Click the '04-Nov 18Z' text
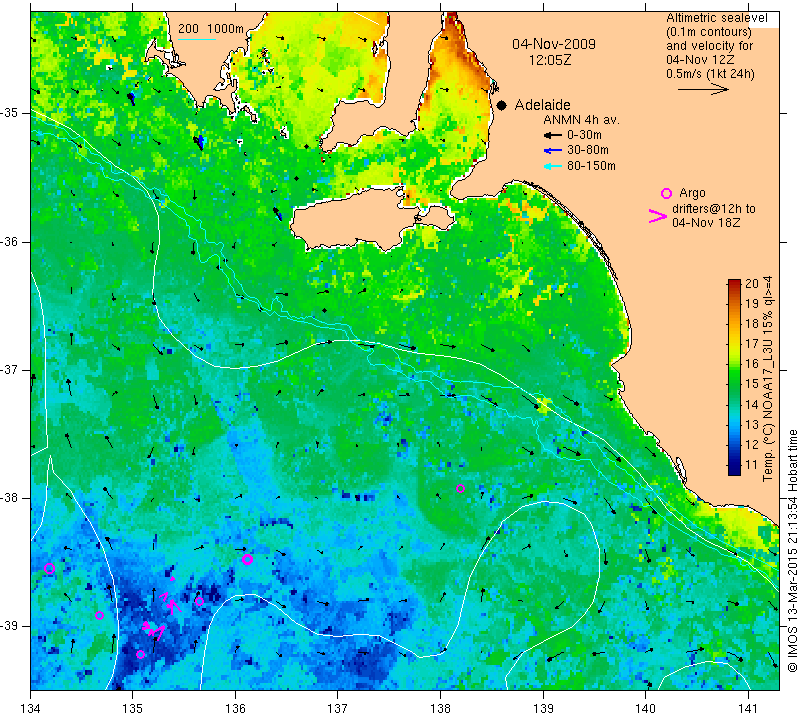The width and height of the screenshot is (800, 720). click(x=706, y=222)
